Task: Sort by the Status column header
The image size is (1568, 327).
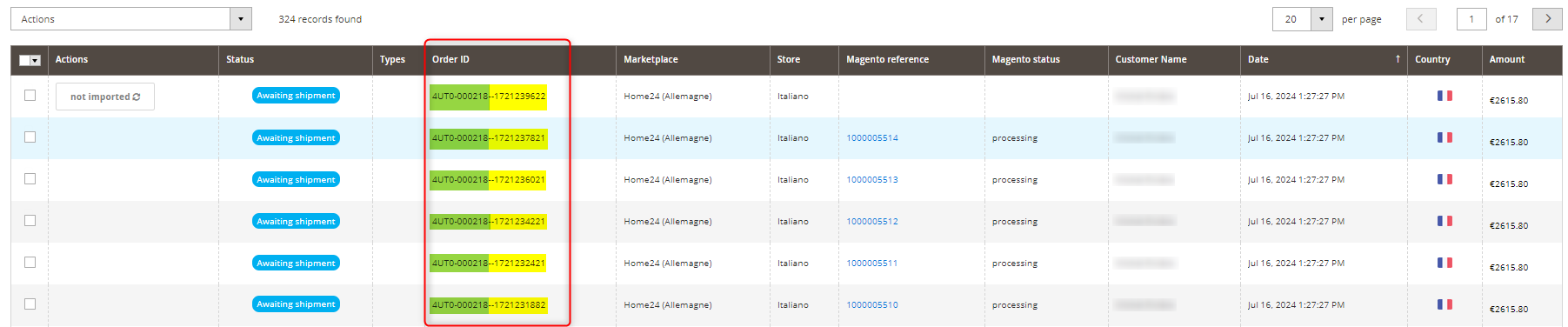Action: pos(296,60)
